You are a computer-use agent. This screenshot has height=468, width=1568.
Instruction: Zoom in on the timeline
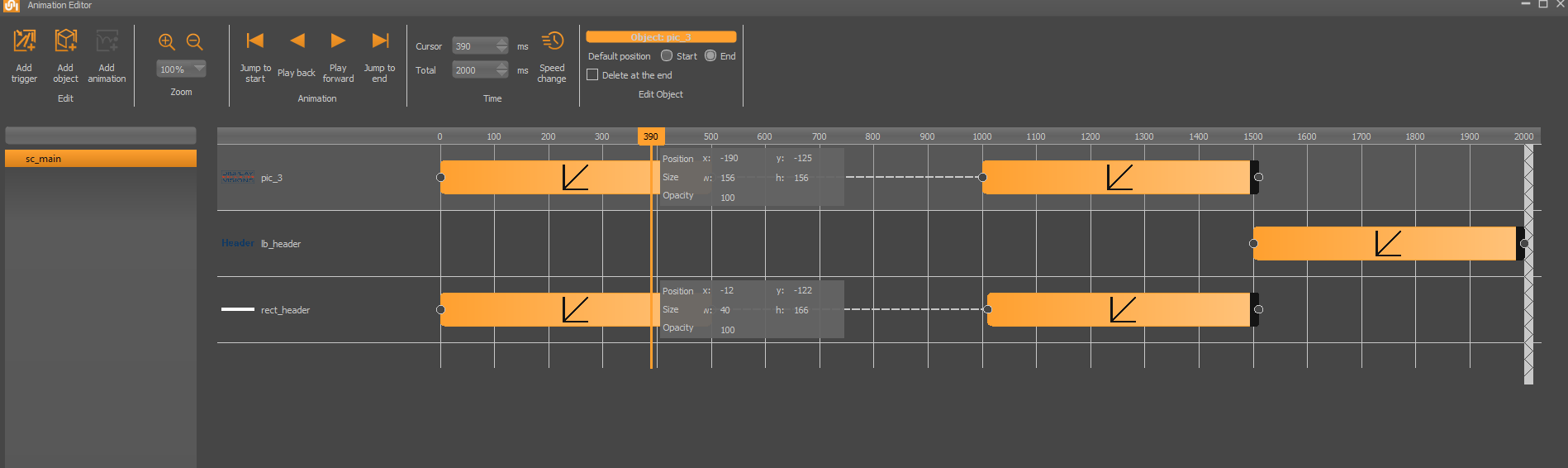pyautogui.click(x=167, y=42)
